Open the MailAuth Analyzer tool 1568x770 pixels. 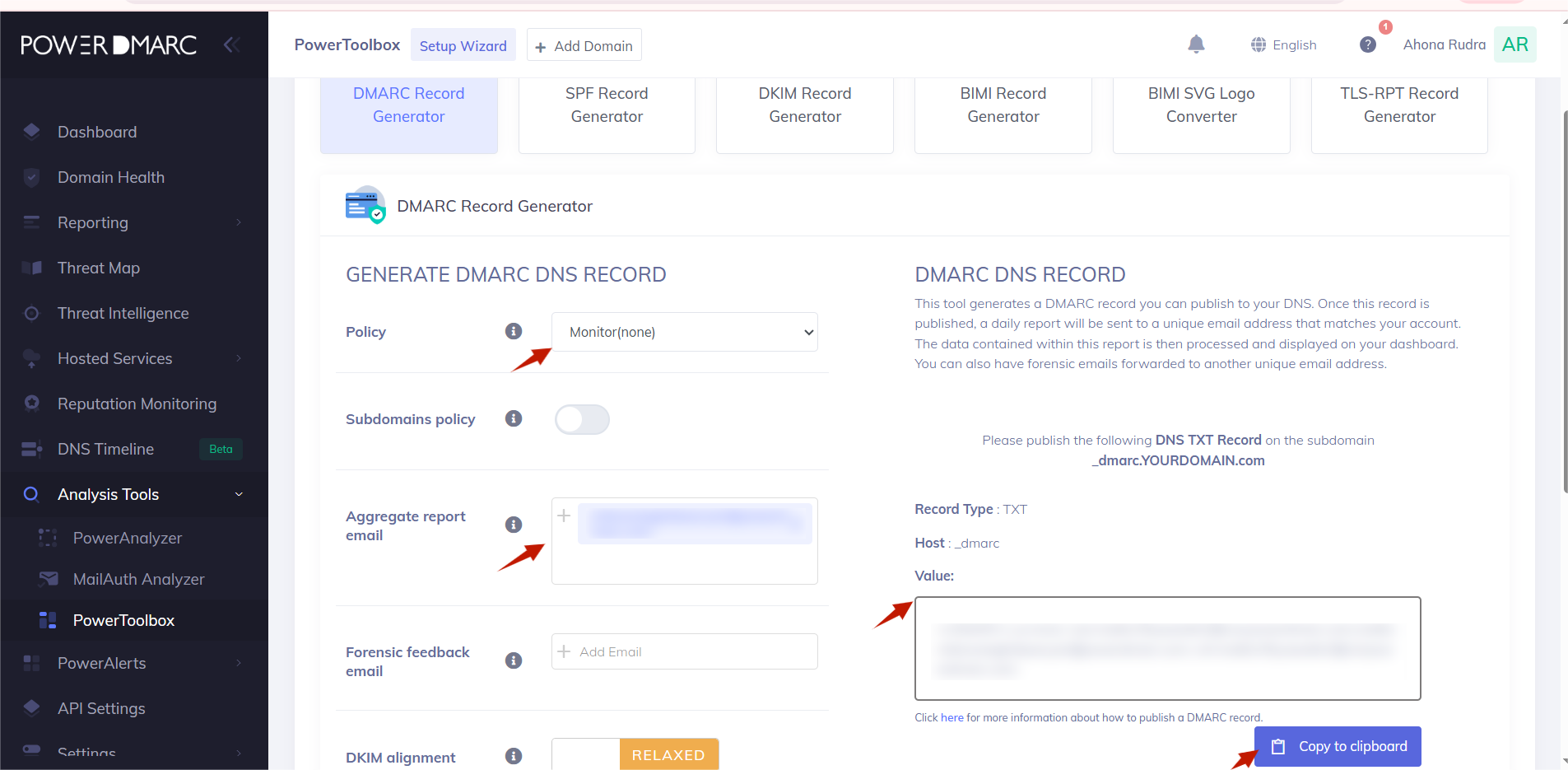pos(138,579)
